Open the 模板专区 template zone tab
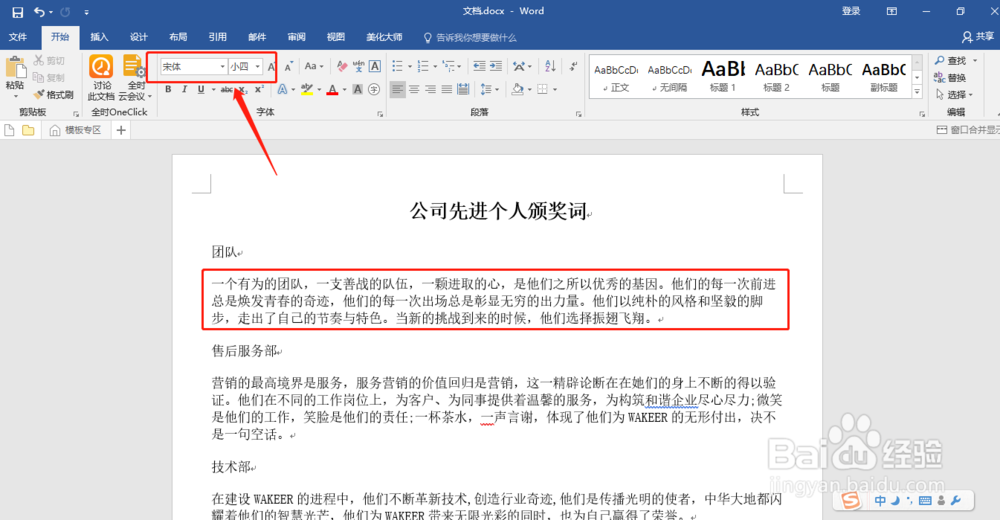The width and height of the screenshot is (1000, 520). (76, 130)
